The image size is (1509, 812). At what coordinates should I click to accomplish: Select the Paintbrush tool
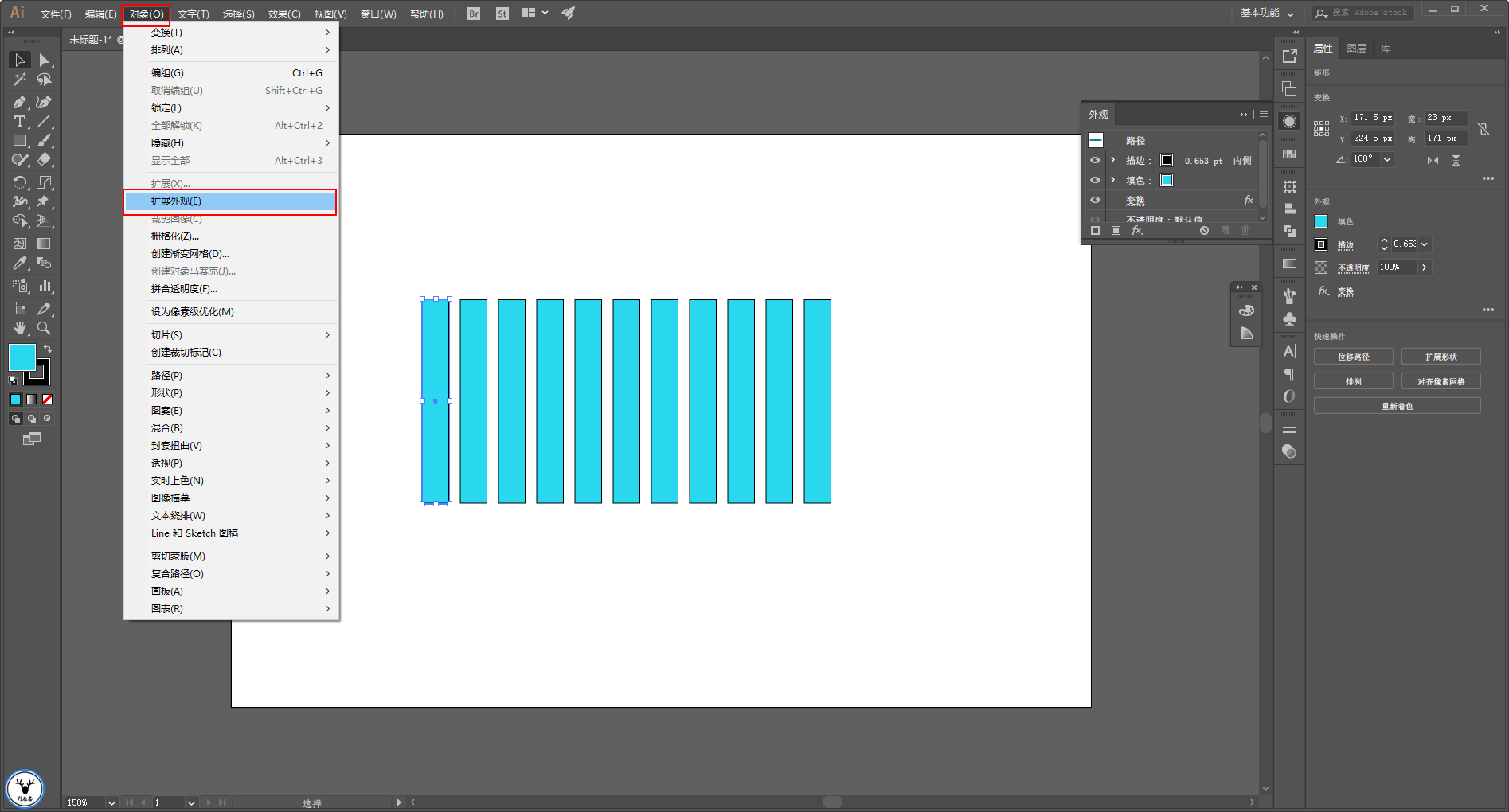tap(45, 140)
